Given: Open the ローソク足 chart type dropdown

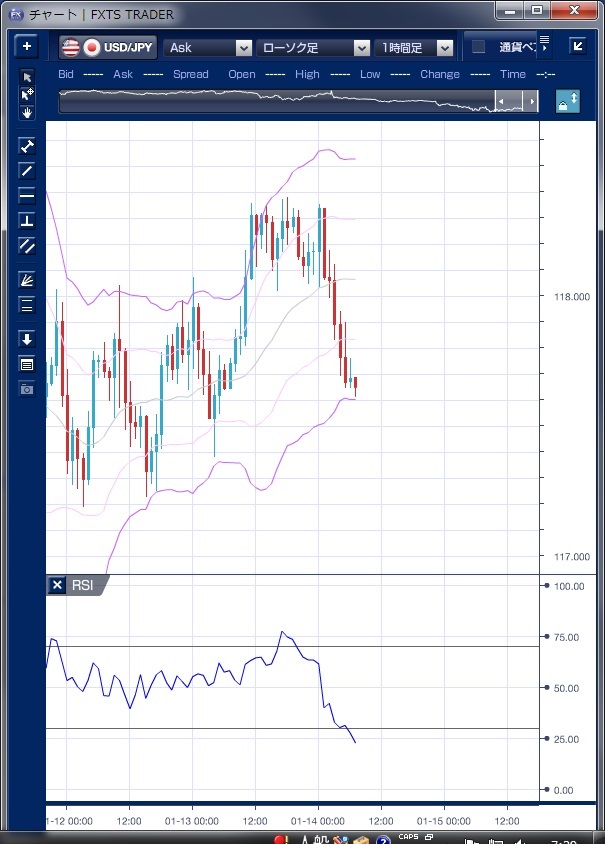Looking at the screenshot, I should 362,48.
